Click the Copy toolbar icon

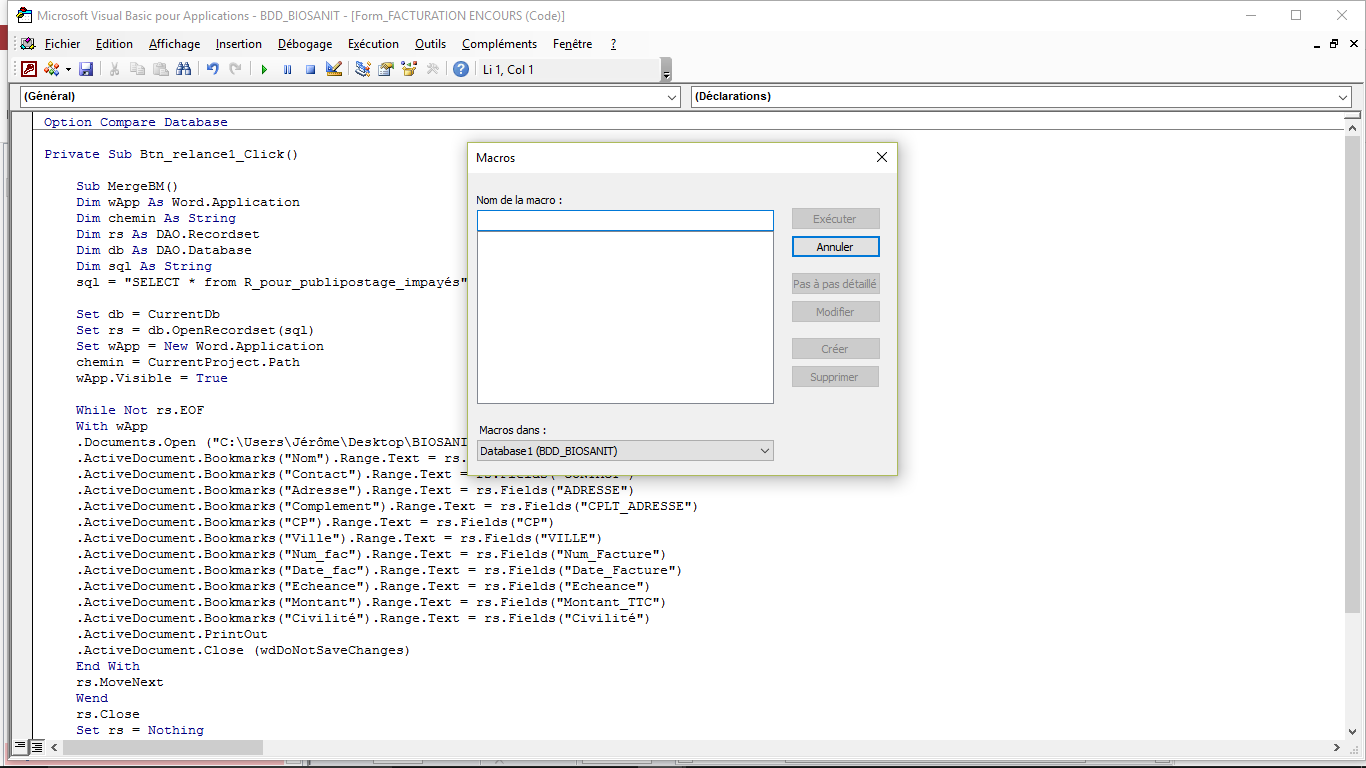tap(137, 69)
